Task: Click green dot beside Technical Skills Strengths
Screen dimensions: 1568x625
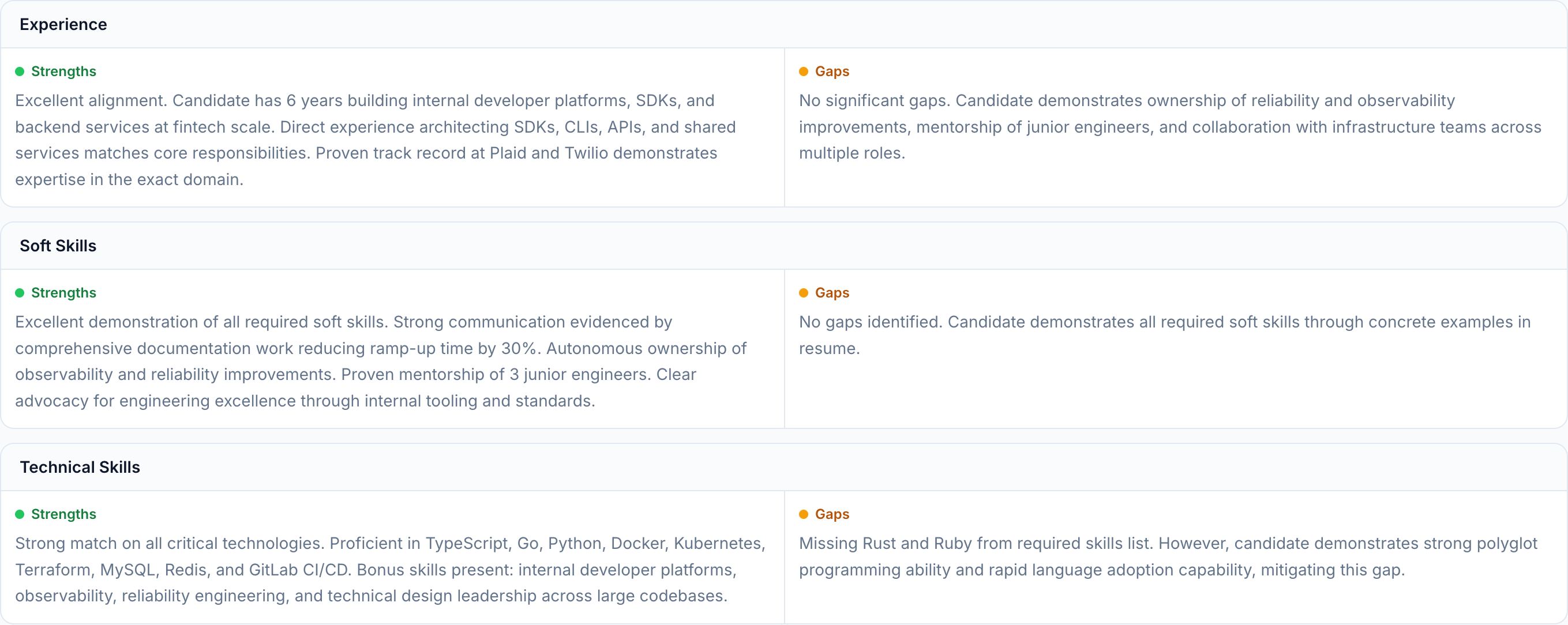Action: pos(20,514)
